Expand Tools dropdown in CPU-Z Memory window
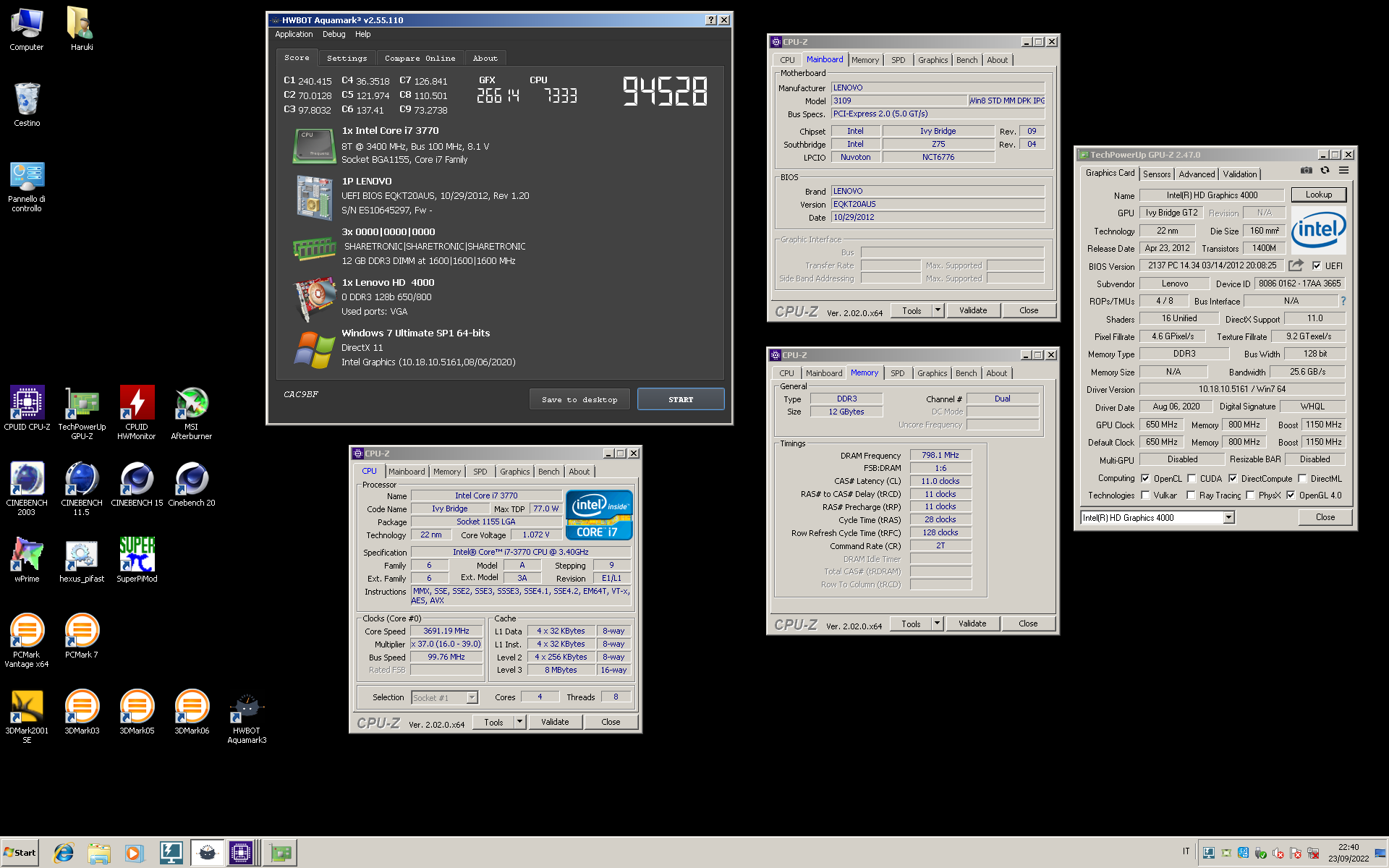This screenshot has height=868, width=1389. 937,624
